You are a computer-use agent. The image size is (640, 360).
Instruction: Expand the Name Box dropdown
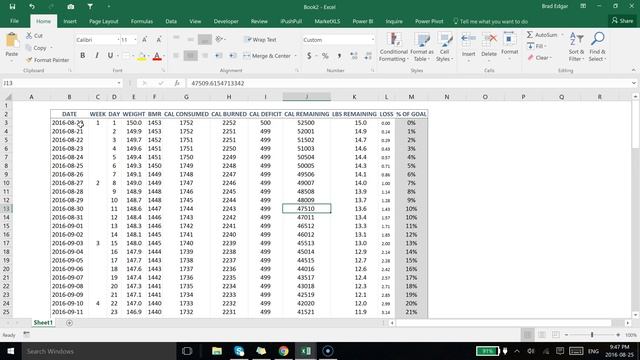(x=119, y=83)
